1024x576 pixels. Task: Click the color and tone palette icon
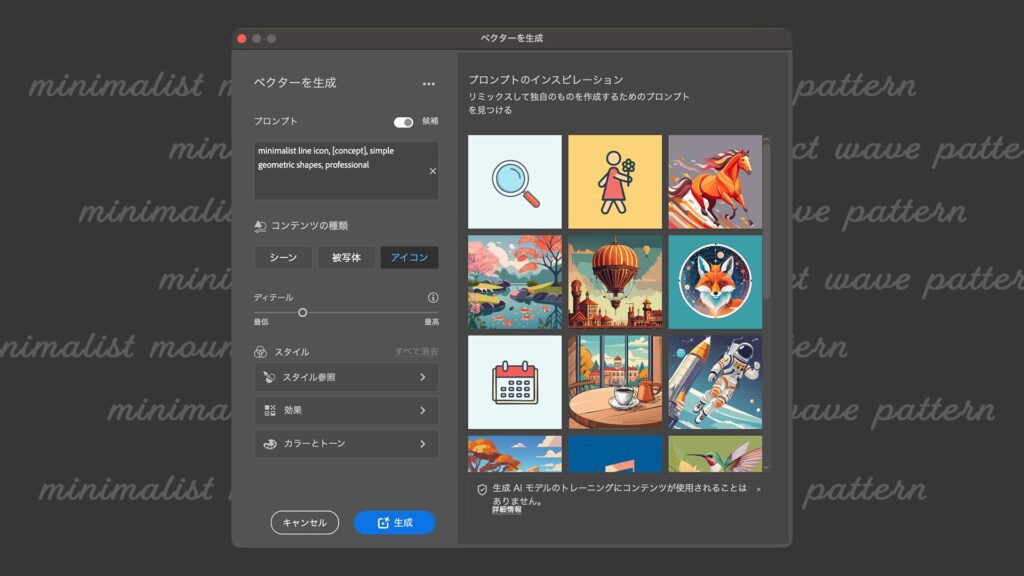[269, 444]
